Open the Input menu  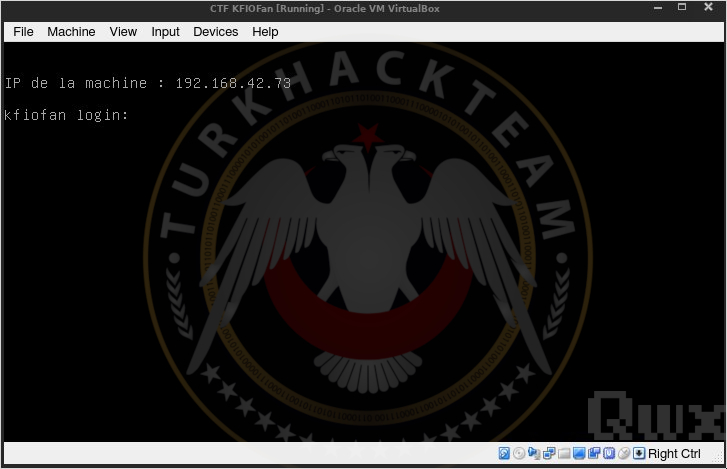[165, 32]
